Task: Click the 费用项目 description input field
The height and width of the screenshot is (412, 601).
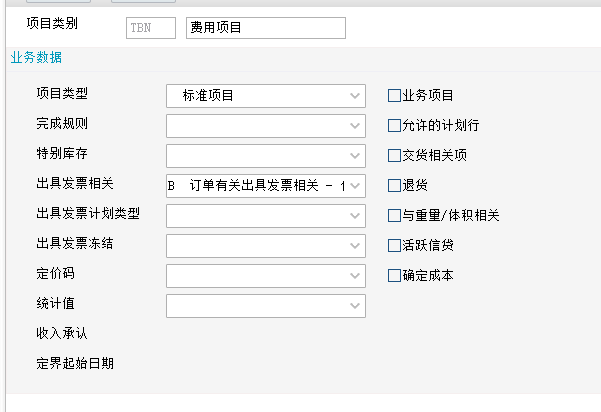Action: [x=266, y=28]
